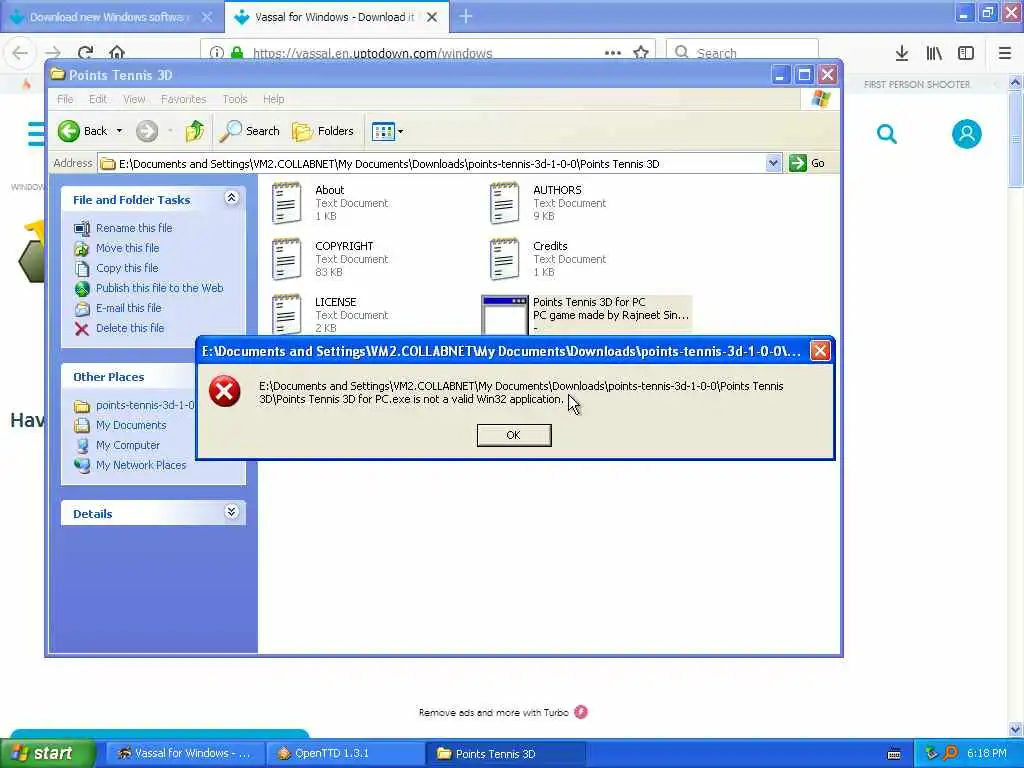Open the Help menu in Explorer
This screenshot has width=1024, height=768.
click(274, 99)
